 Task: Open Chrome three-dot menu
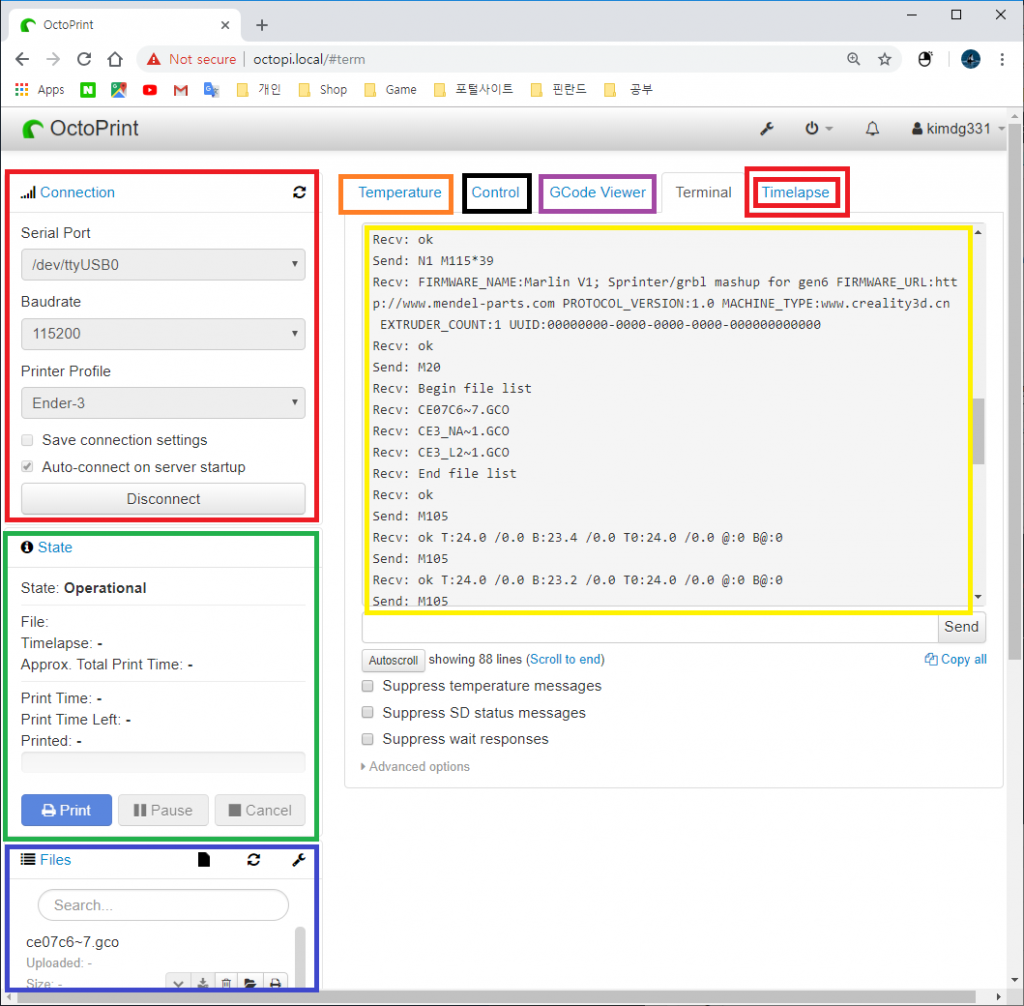tap(1002, 59)
